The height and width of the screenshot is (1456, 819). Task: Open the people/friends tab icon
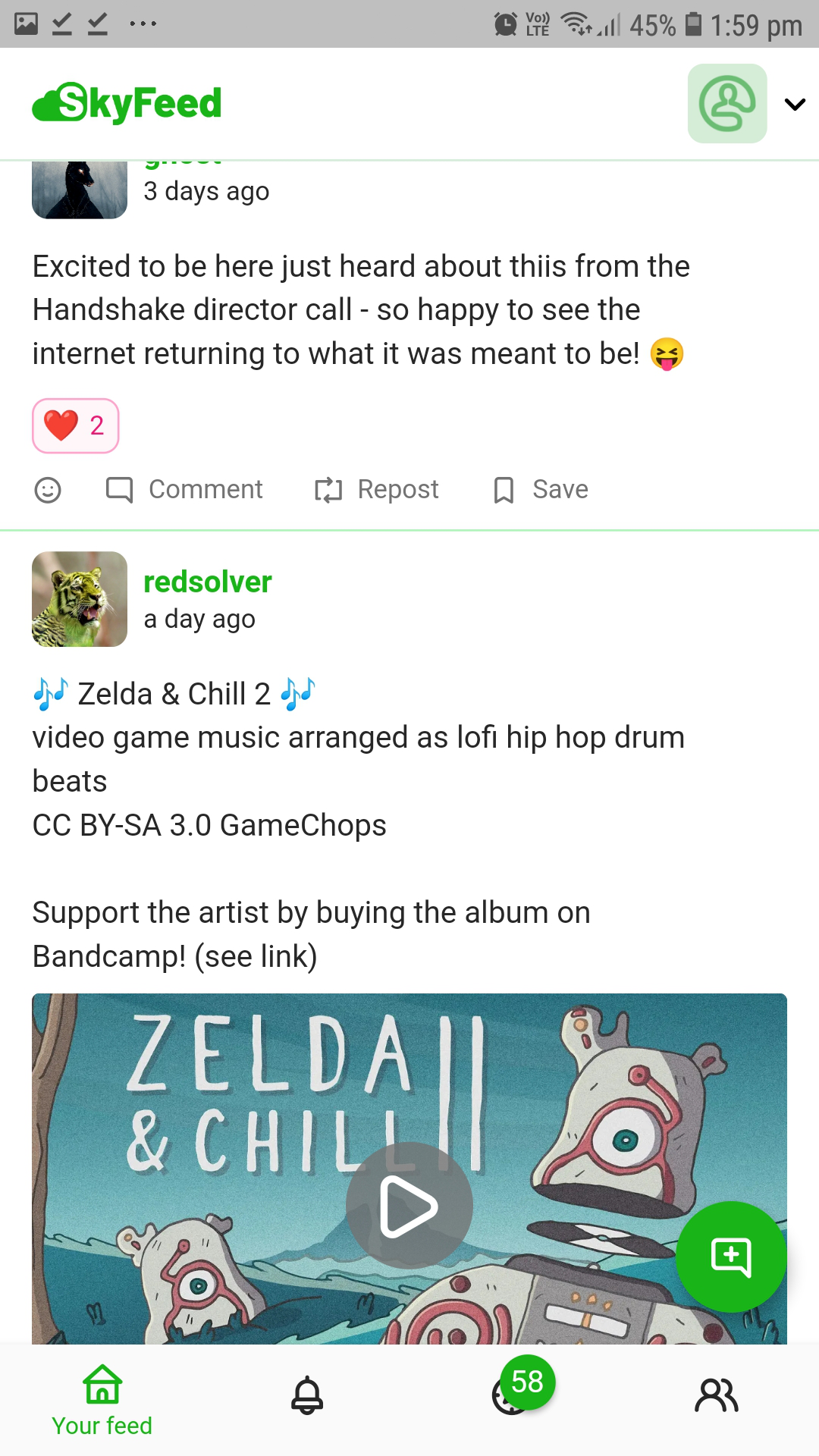[x=717, y=1395]
